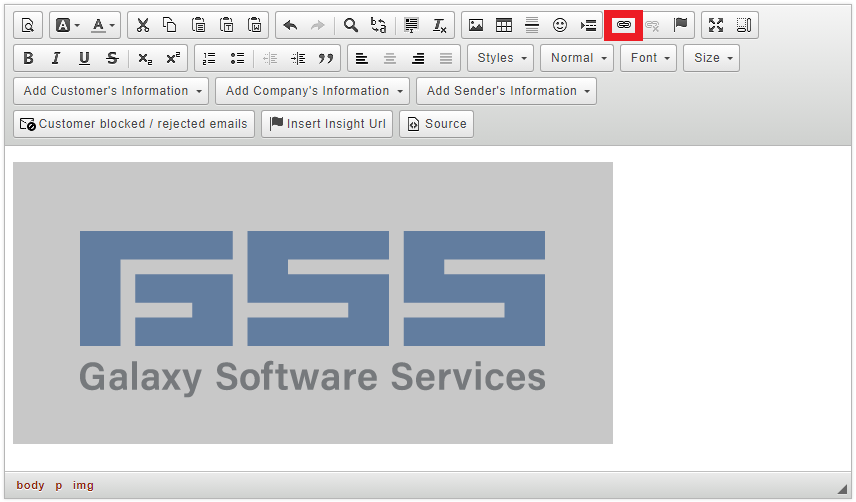Open the Size dropdown

(x=711, y=58)
